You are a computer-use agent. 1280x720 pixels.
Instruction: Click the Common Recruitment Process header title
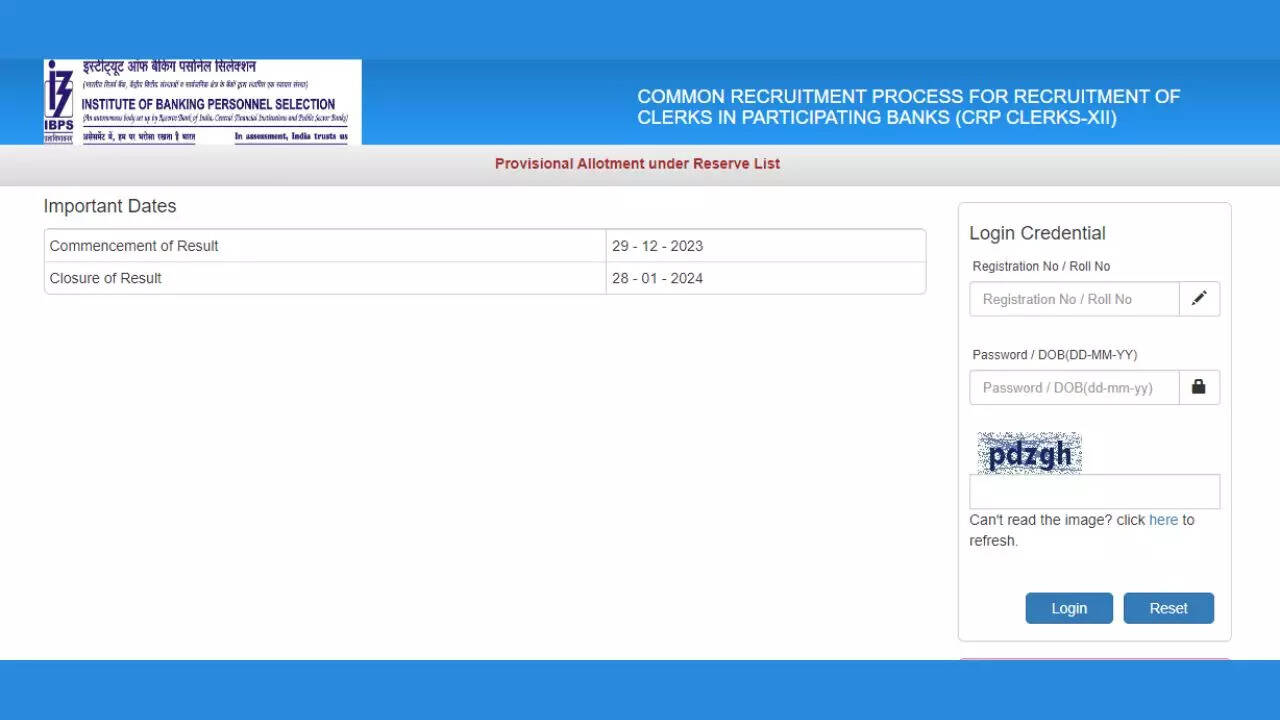[x=908, y=107]
